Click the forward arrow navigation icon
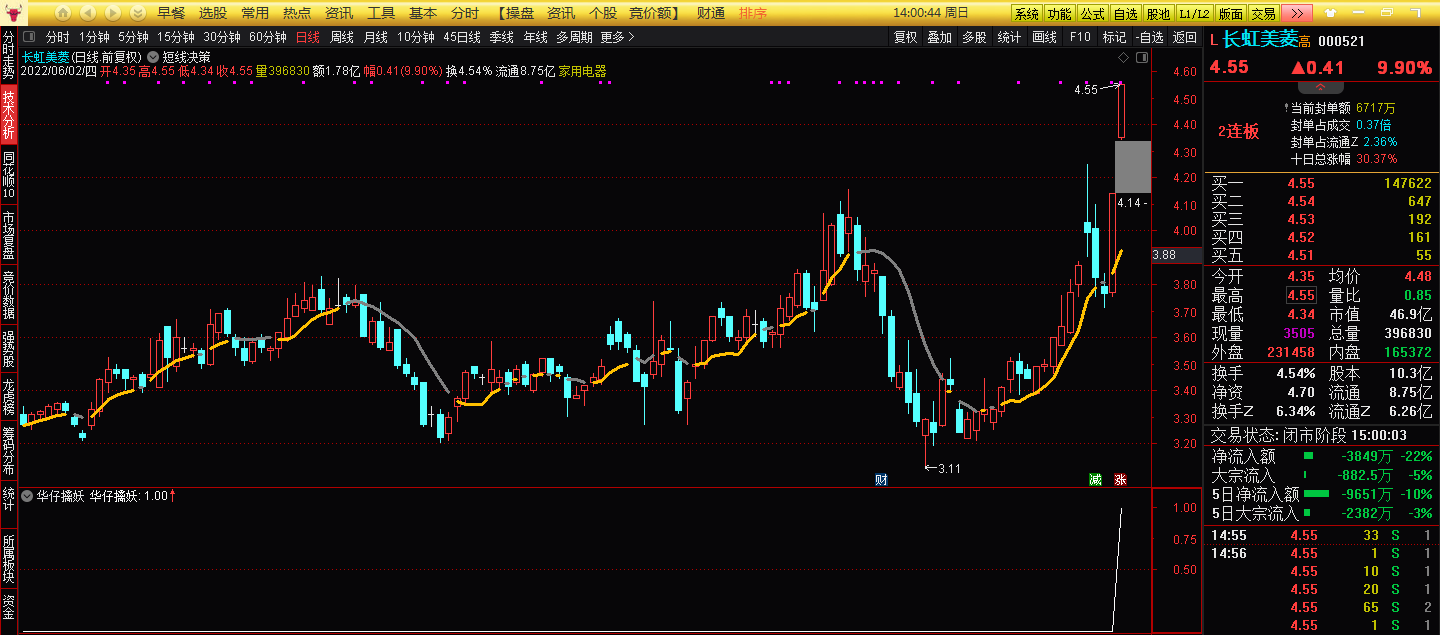This screenshot has height=635, width=1440. [112, 13]
